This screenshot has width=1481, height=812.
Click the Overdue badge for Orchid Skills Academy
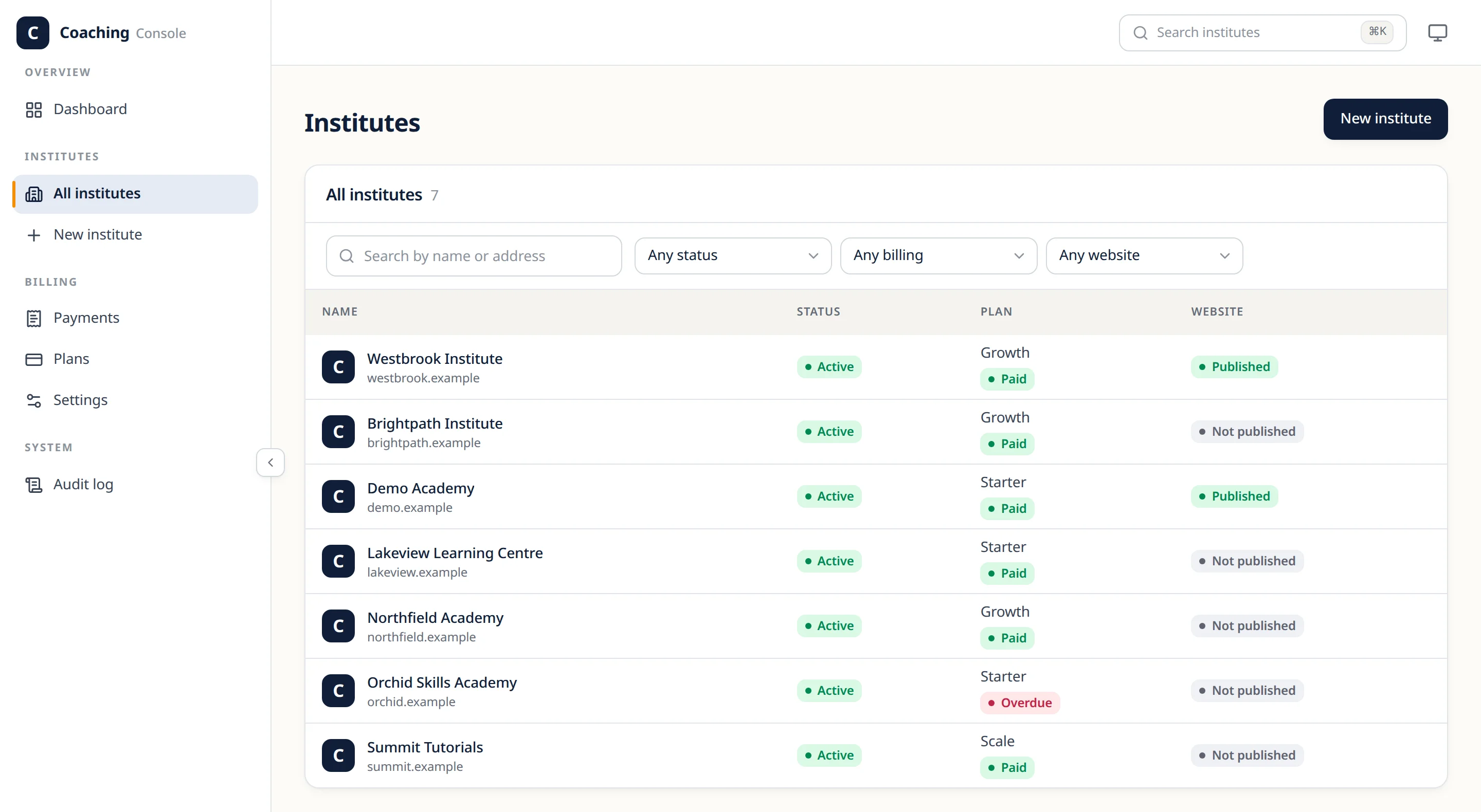pyautogui.click(x=1020, y=704)
